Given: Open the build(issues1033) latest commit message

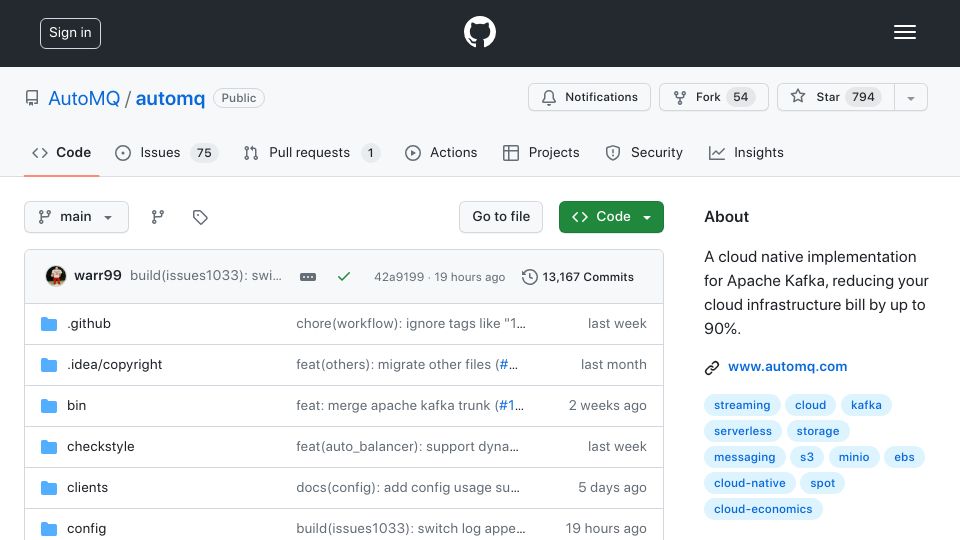Looking at the screenshot, I should click(206, 276).
